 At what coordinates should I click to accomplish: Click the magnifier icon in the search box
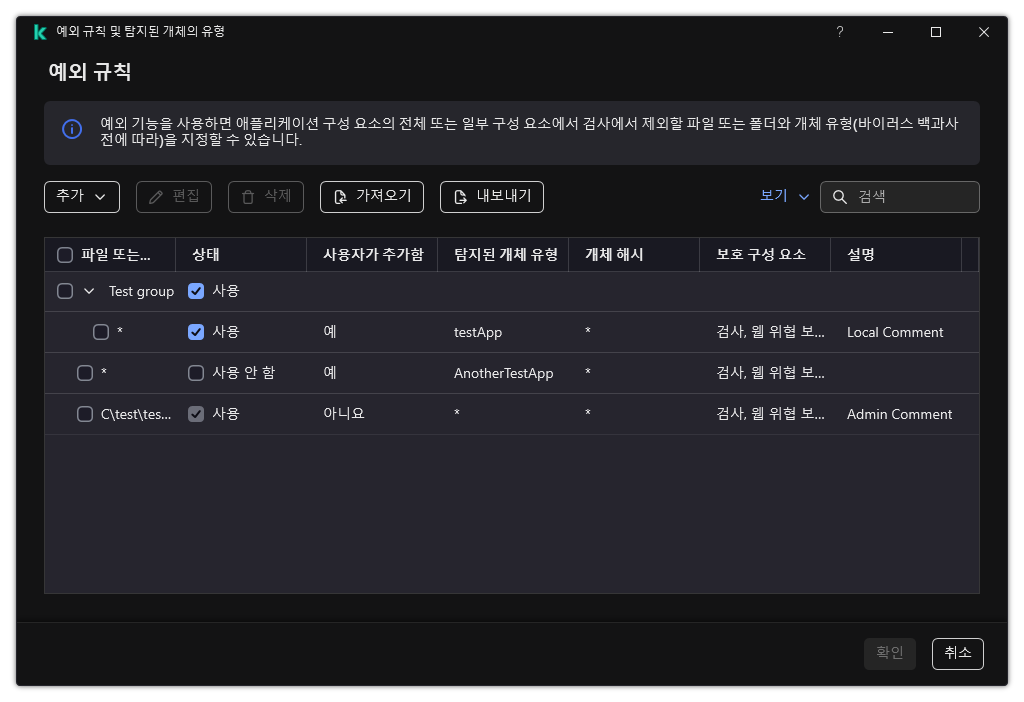pyautogui.click(x=839, y=197)
